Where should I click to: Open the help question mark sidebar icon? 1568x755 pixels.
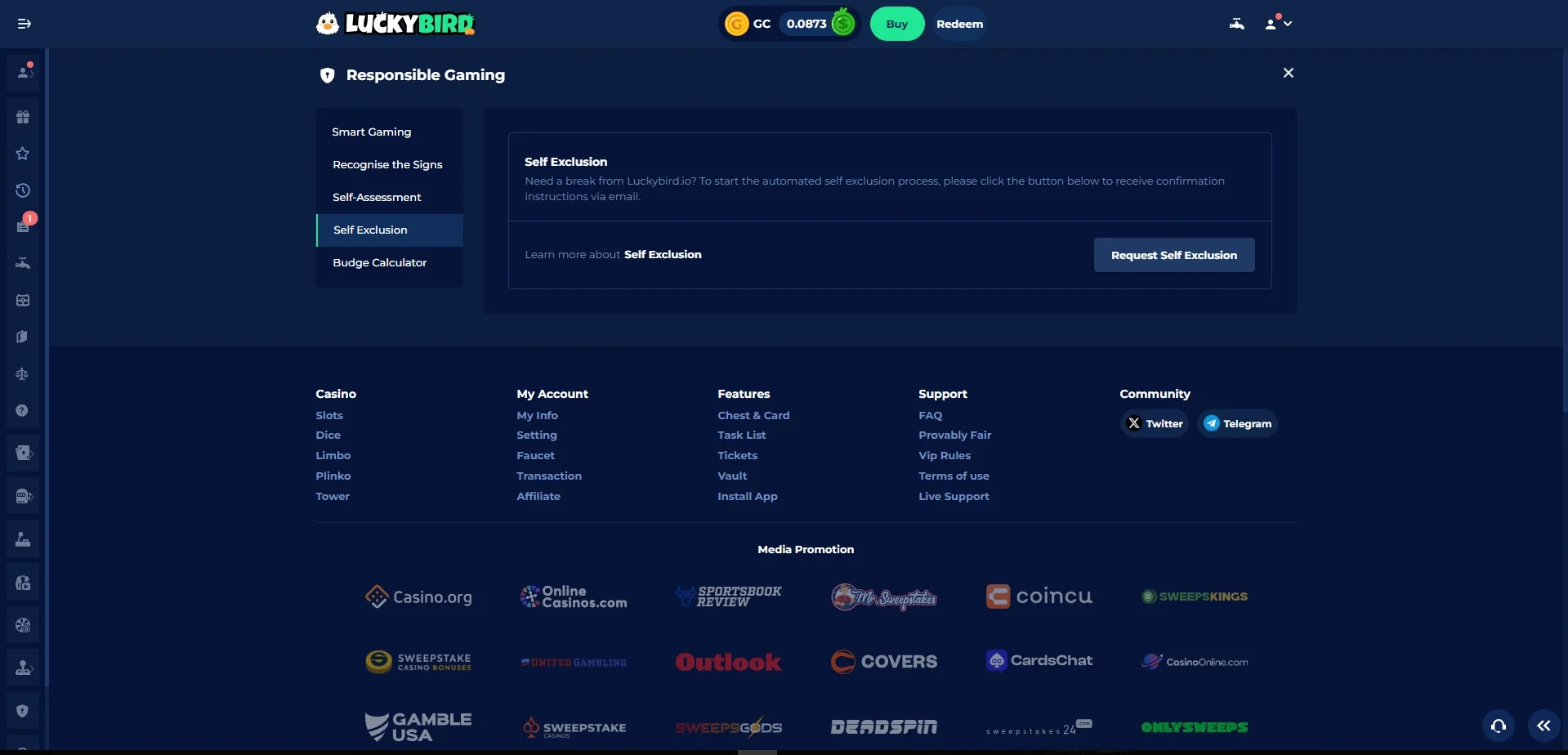(23, 409)
